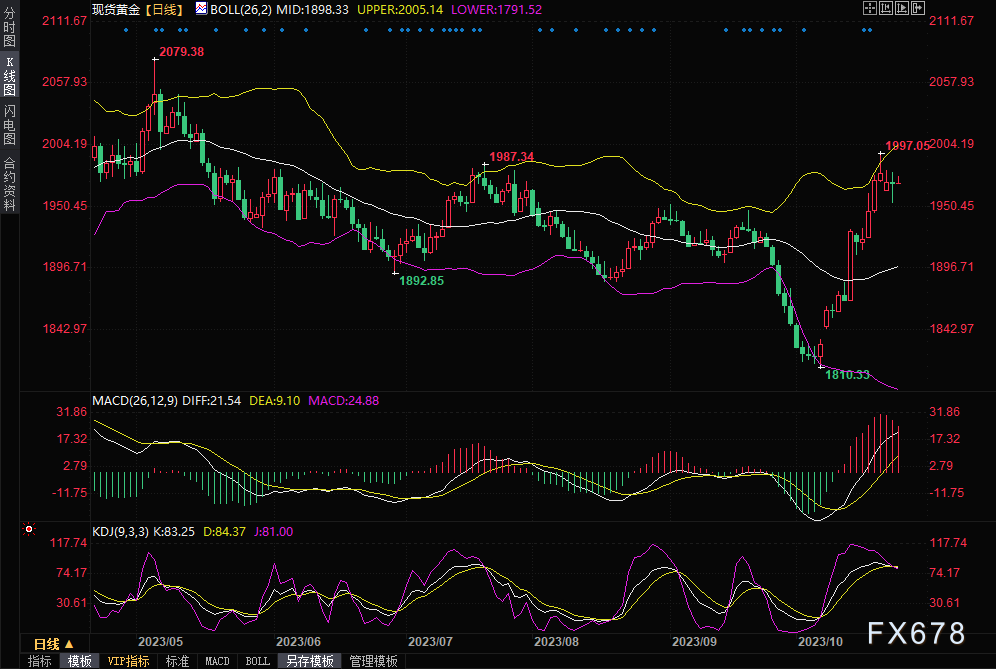
Task: Click the 另存模板 button
Action: [310, 661]
